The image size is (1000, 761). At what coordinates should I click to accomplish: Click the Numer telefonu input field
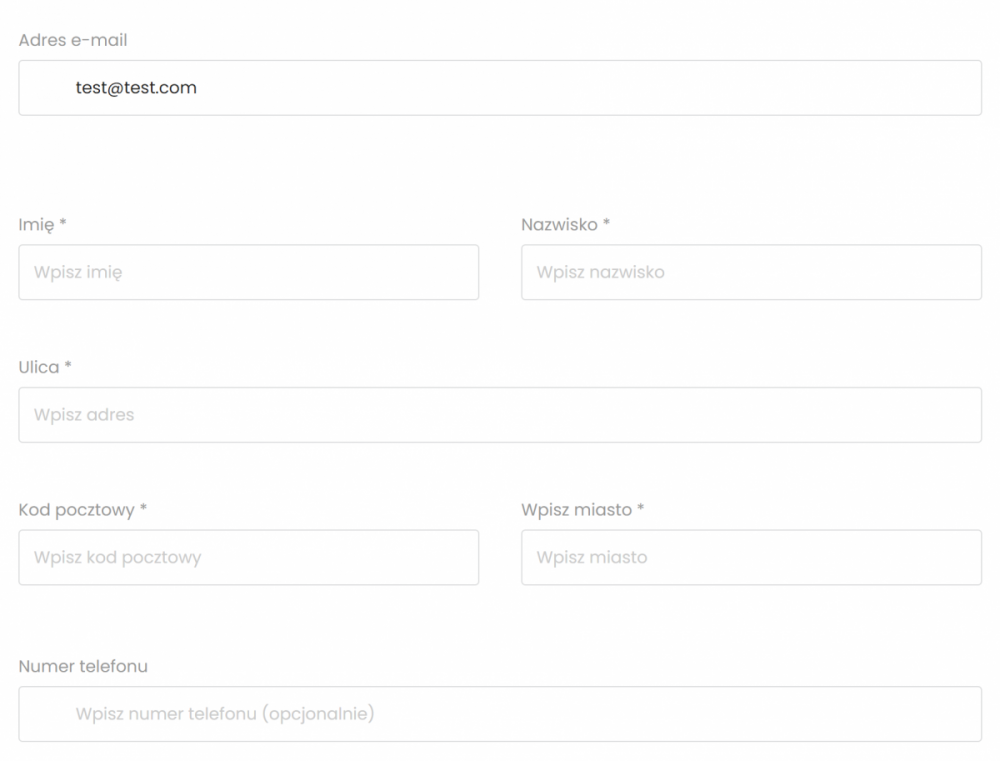[x=500, y=714]
